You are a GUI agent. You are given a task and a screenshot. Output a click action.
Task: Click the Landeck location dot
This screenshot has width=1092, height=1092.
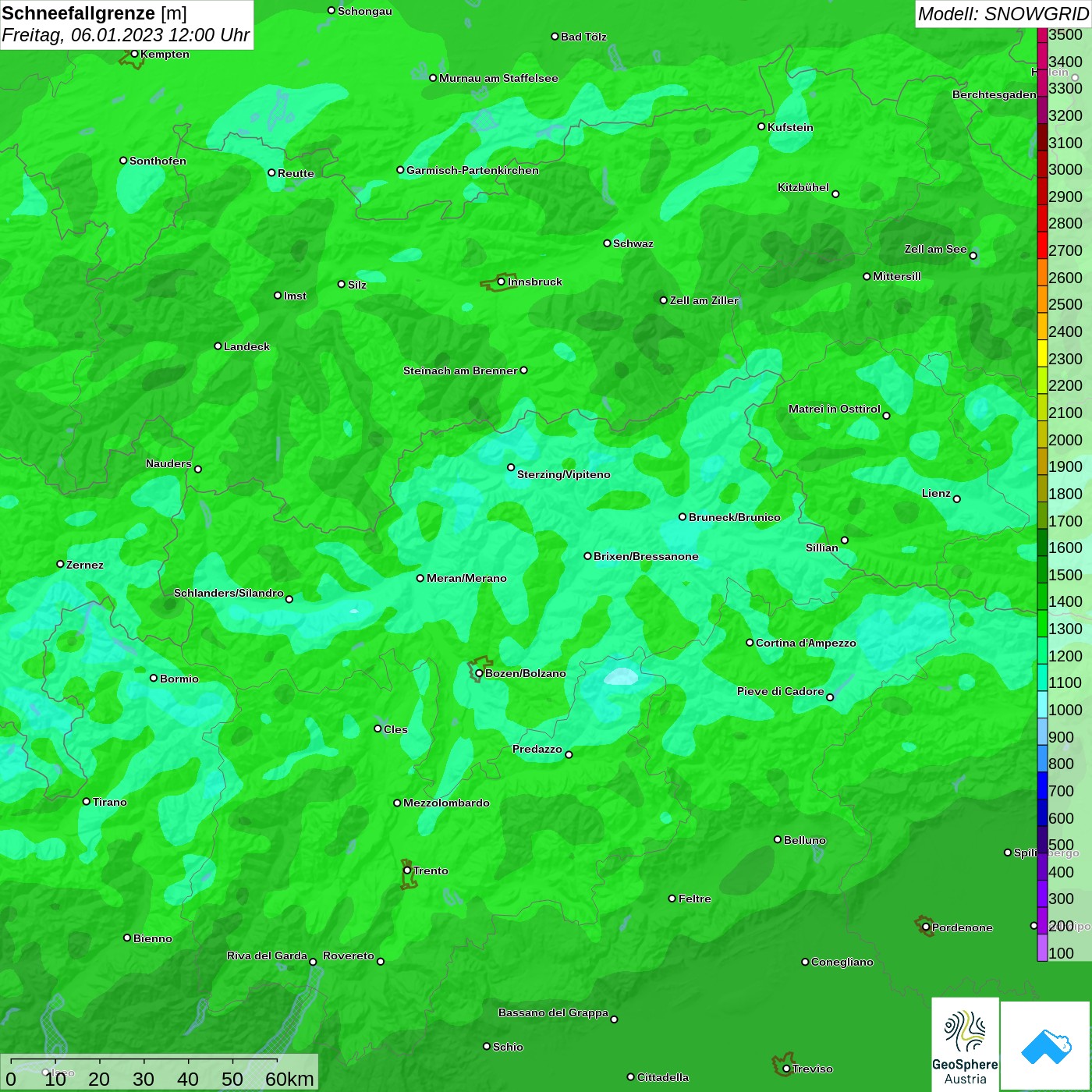218,346
